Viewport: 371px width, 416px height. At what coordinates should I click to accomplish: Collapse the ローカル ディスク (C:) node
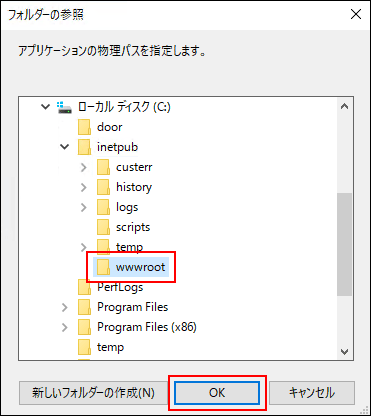pos(45,107)
